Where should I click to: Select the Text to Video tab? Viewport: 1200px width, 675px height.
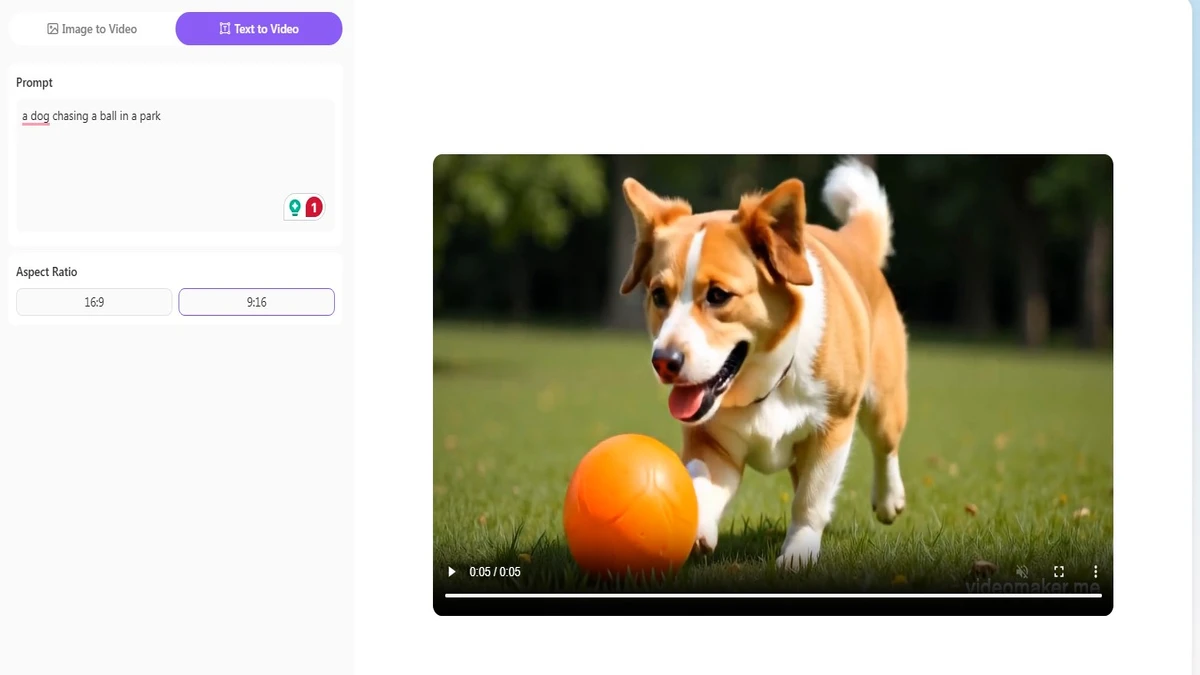[259, 29]
